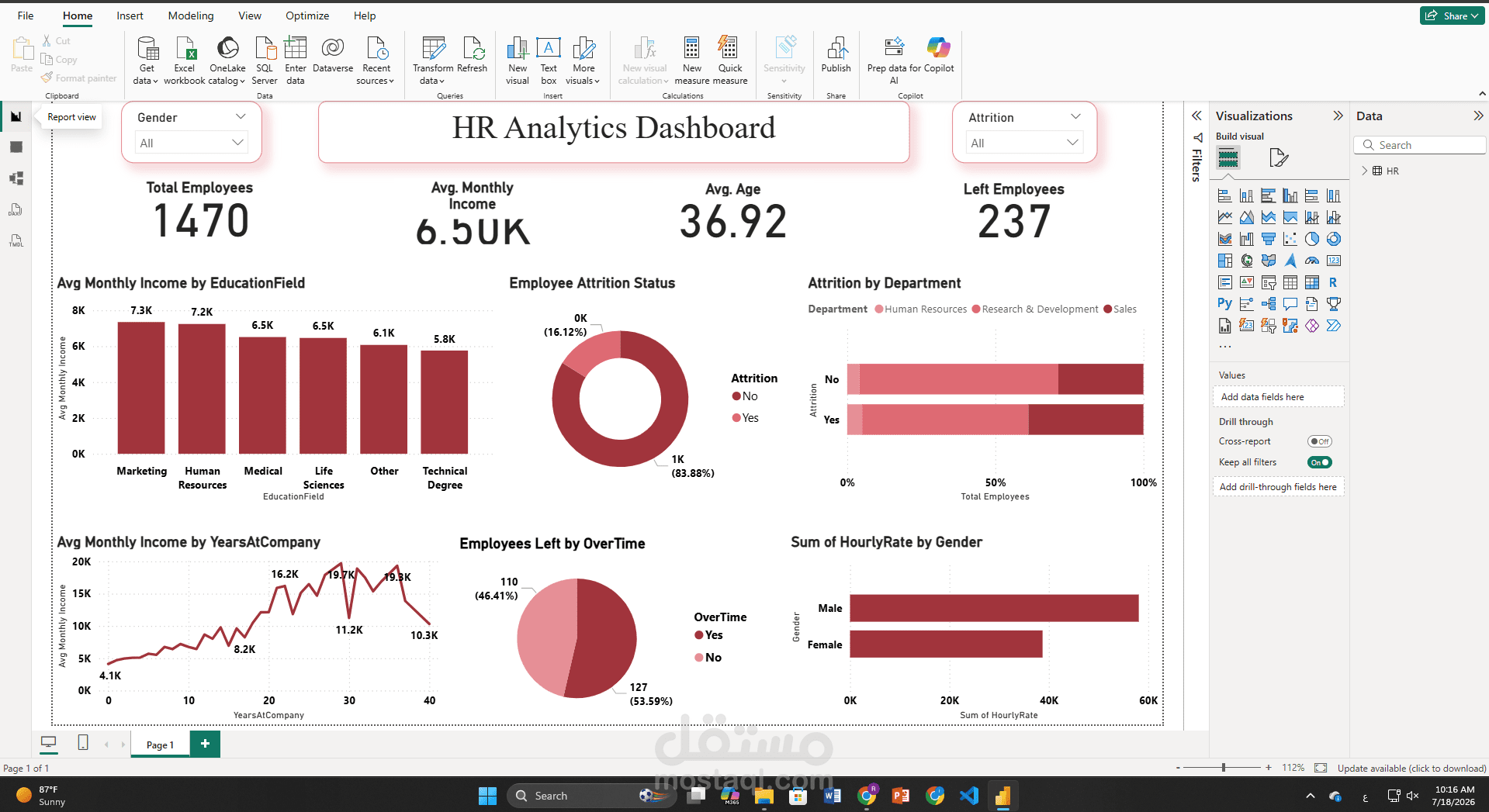1489x812 pixels.
Task: Click the Publish icon
Action: (x=836, y=48)
